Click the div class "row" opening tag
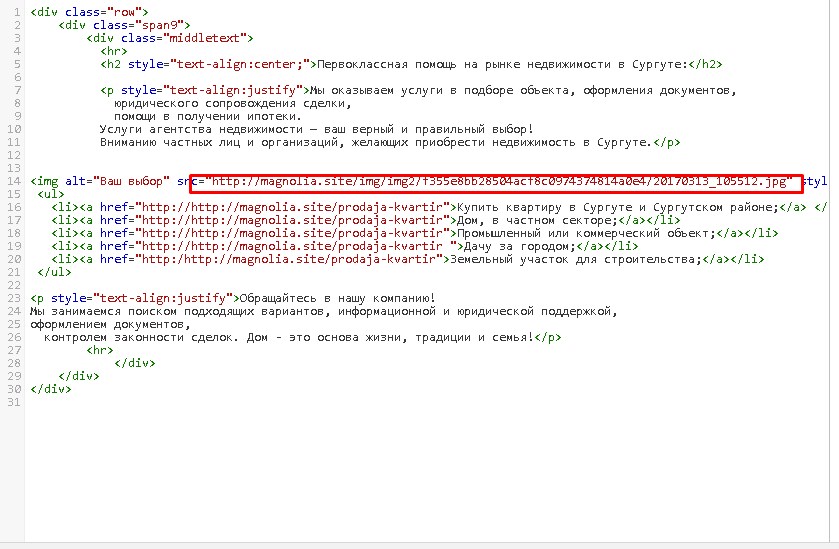The height and width of the screenshot is (549, 839). coord(80,11)
